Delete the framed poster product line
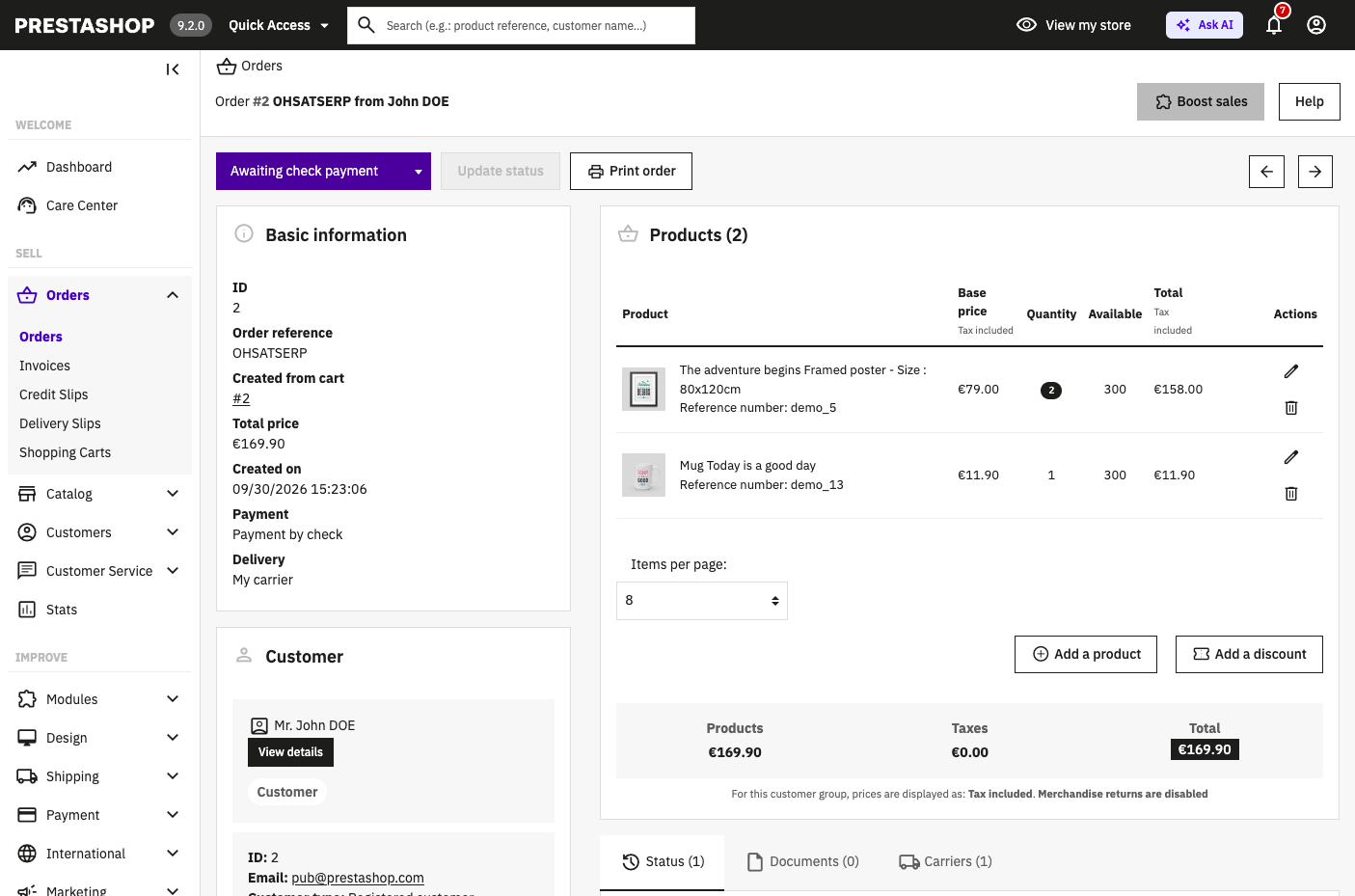Screen dimensions: 1355x896 (1291, 408)
